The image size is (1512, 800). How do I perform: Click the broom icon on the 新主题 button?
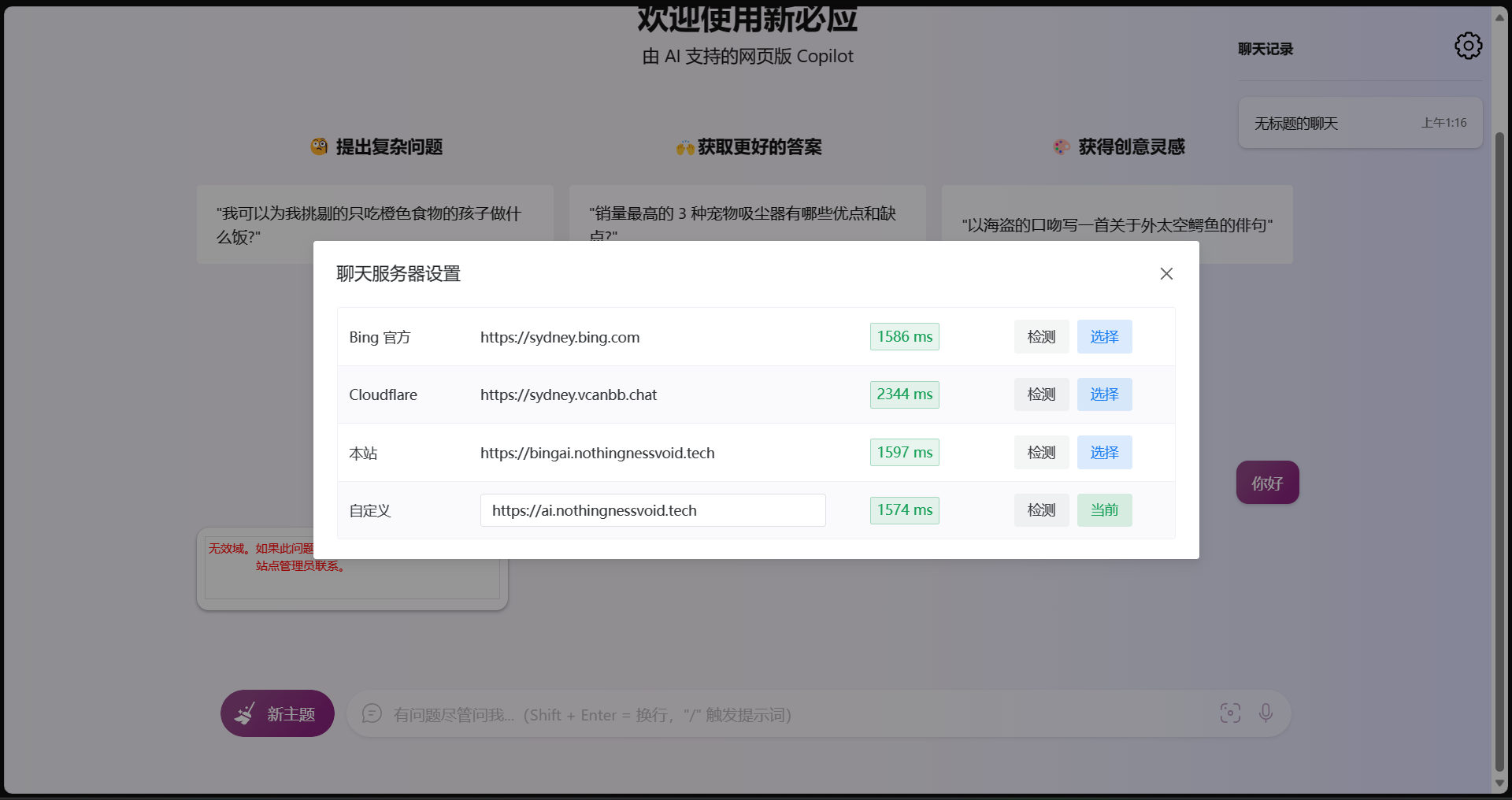[x=246, y=713]
